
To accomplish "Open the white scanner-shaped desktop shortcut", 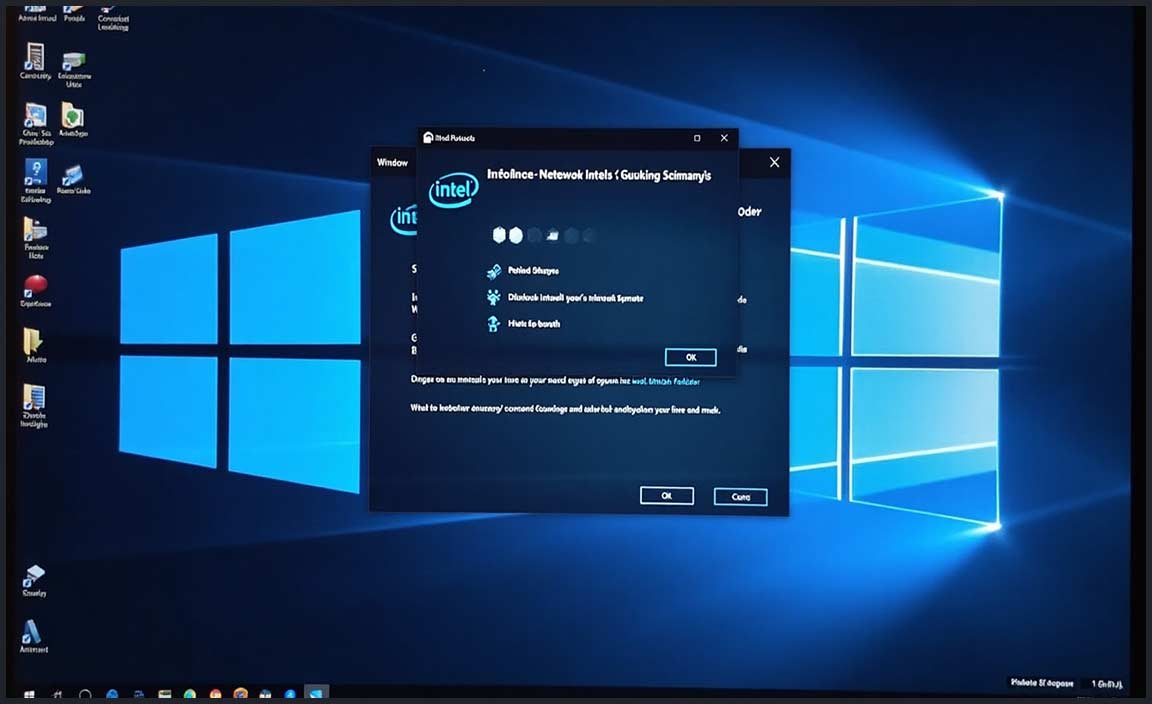I will pyautogui.click(x=33, y=576).
